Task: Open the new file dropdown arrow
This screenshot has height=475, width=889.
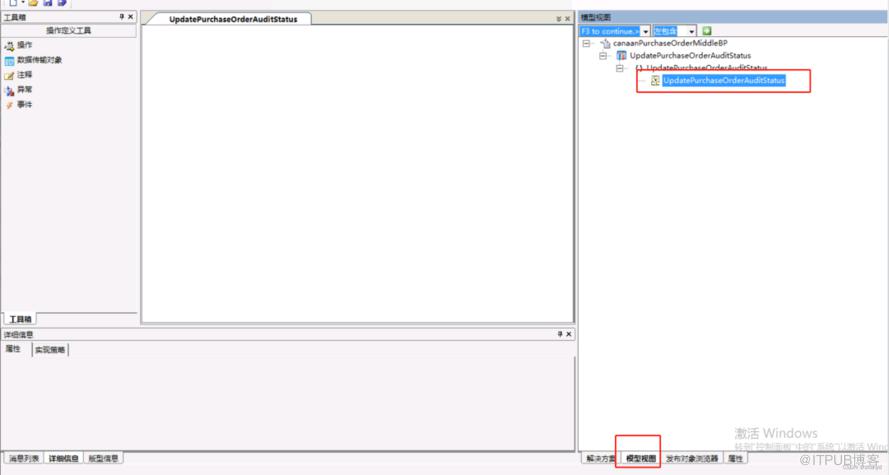Action: 23,3
